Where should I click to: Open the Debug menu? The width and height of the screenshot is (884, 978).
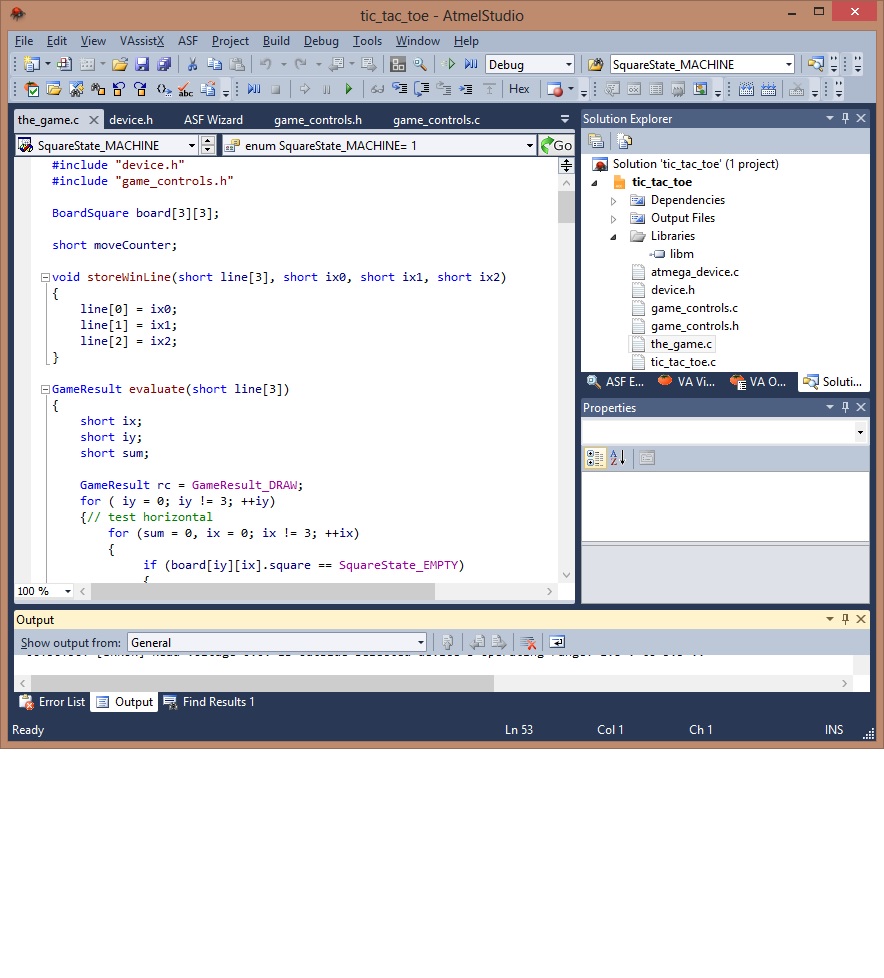321,41
